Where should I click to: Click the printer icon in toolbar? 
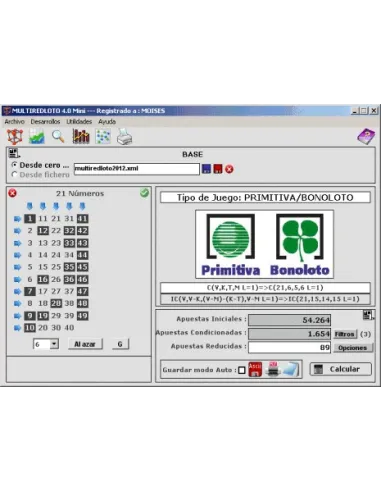pyautogui.click(x=125, y=137)
